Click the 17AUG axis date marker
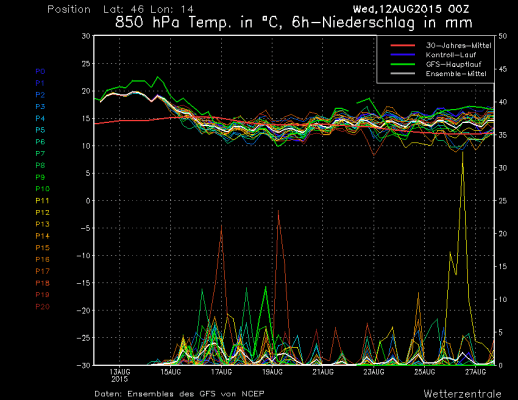The width and height of the screenshot is (518, 400). [x=221, y=372]
